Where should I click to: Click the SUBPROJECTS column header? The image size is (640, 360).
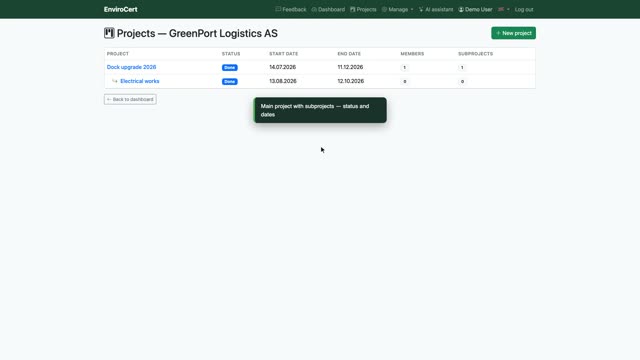coord(476,54)
